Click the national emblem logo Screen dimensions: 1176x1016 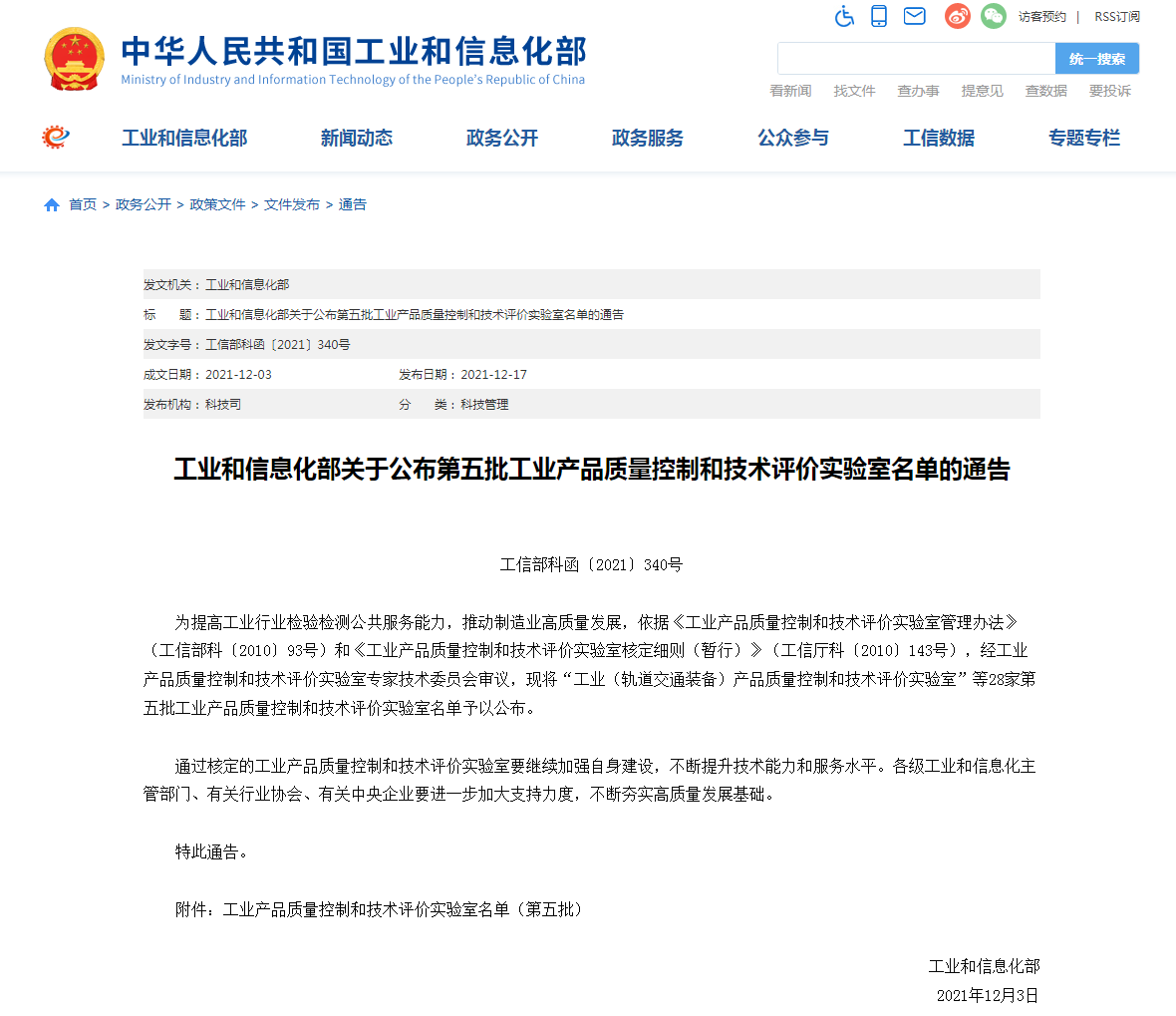click(x=74, y=60)
